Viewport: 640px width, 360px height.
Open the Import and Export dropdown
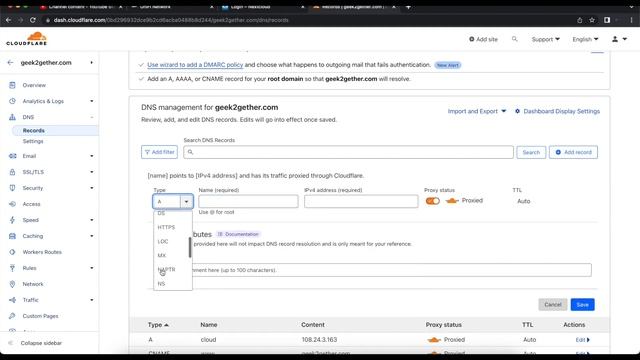point(477,111)
